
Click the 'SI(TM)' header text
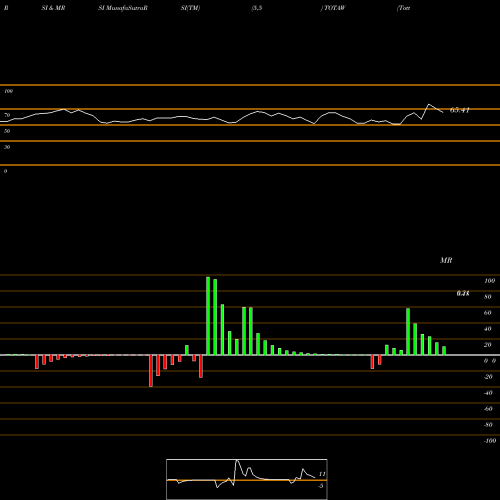click(190, 8)
